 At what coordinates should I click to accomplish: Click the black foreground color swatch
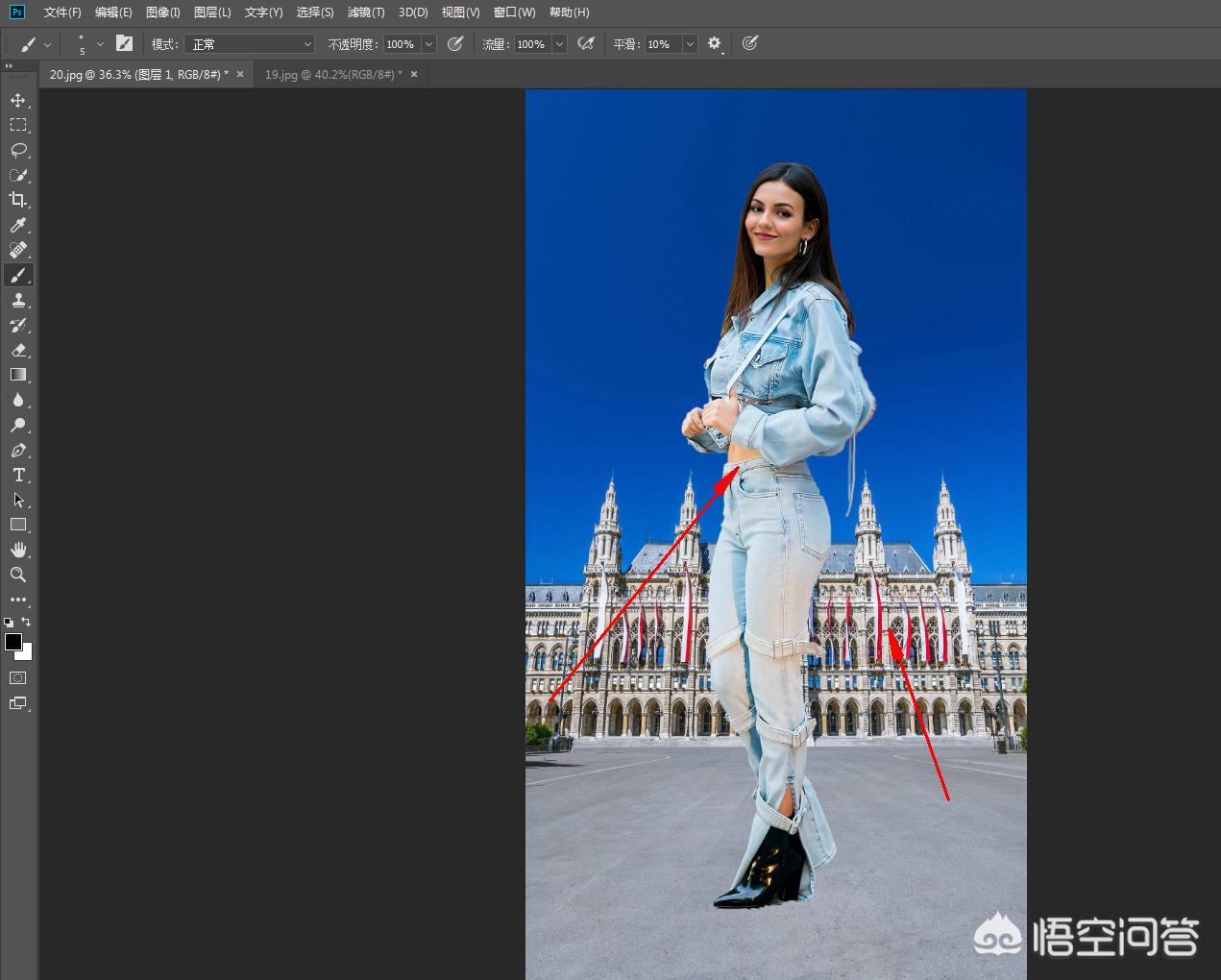pyautogui.click(x=12, y=642)
